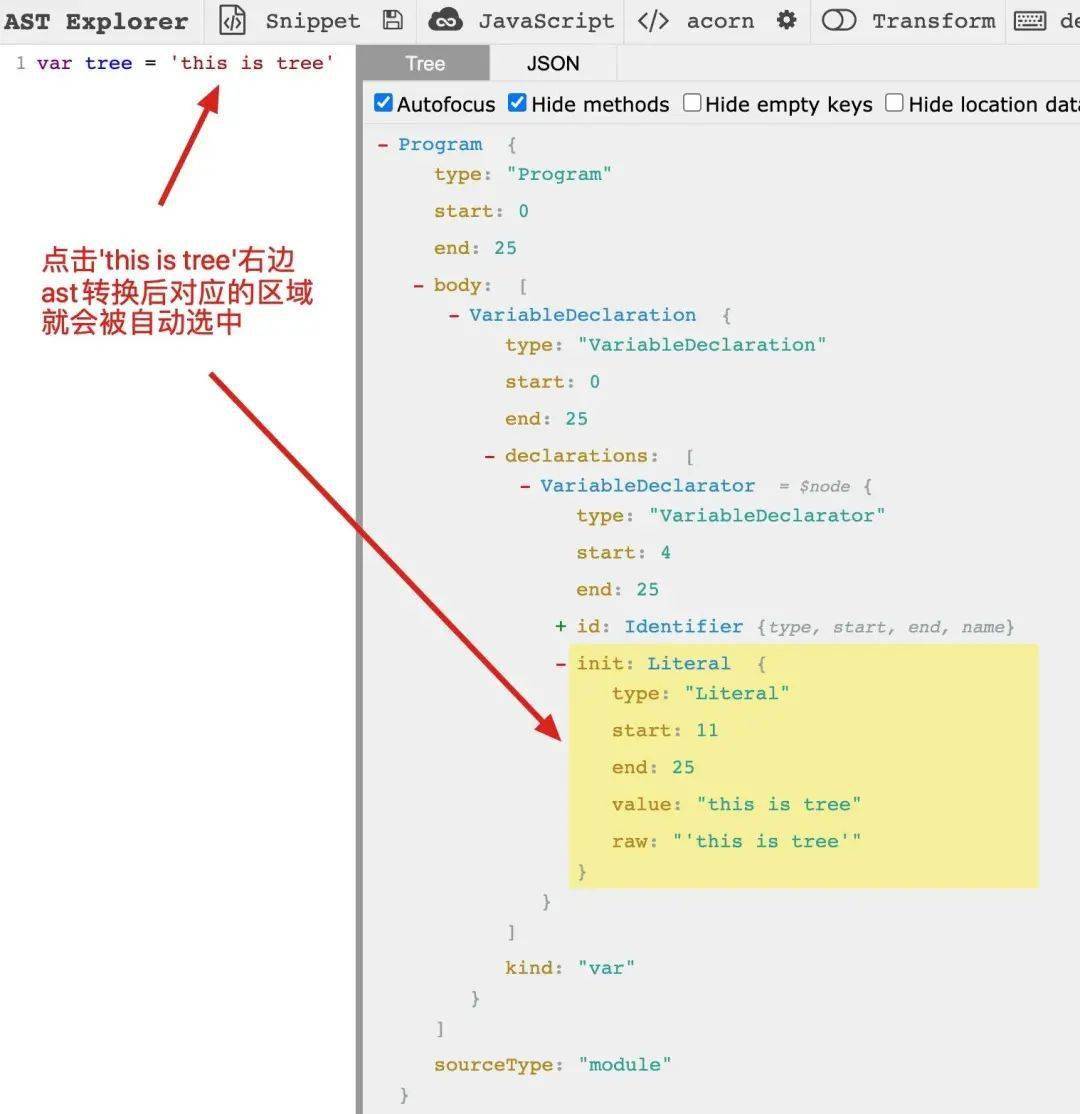The image size is (1080, 1114).
Task: Uncheck the Autofocus checkbox
Action: point(383,103)
